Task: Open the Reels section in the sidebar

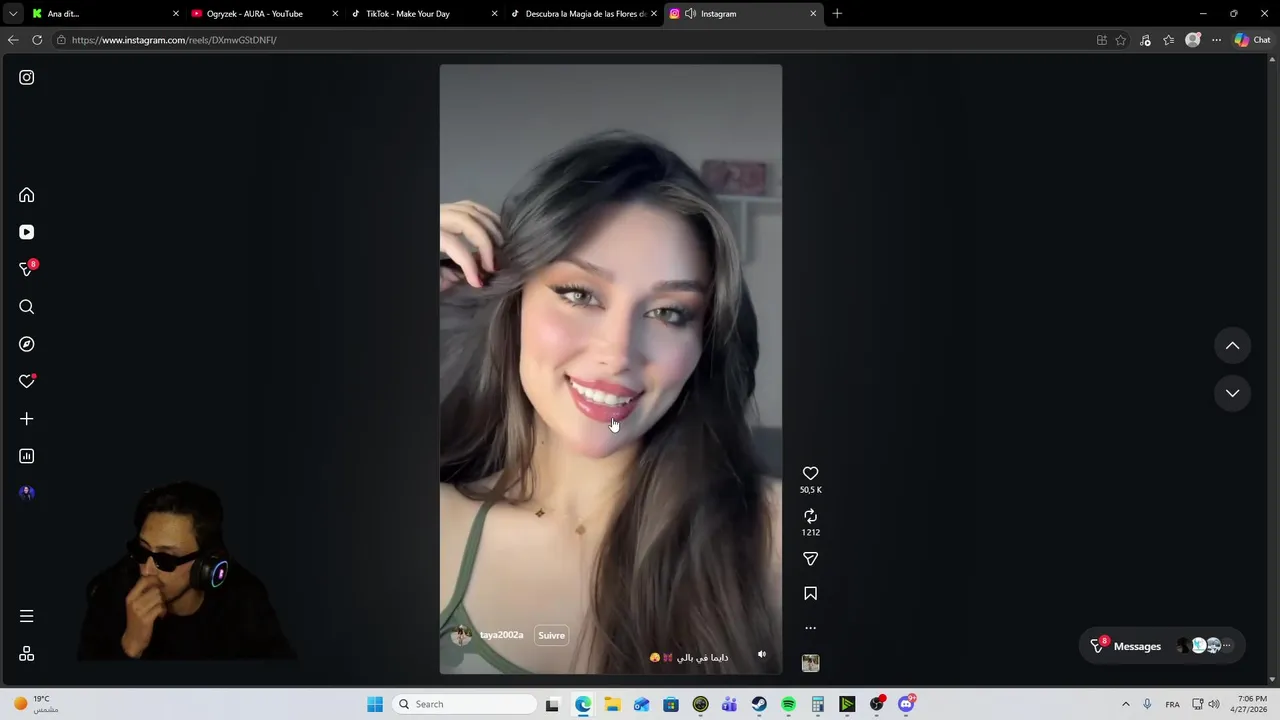Action: [x=27, y=232]
